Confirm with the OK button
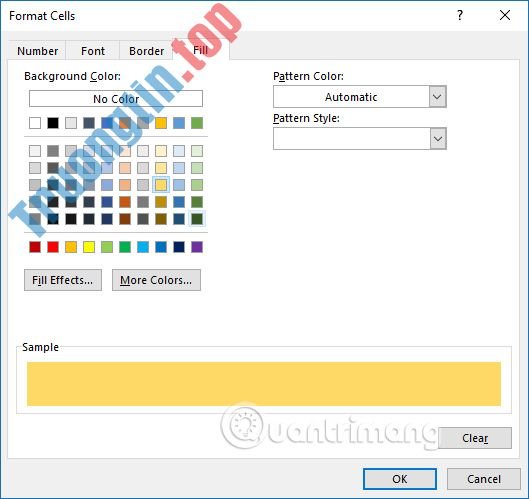The image size is (529, 499). coord(400,479)
